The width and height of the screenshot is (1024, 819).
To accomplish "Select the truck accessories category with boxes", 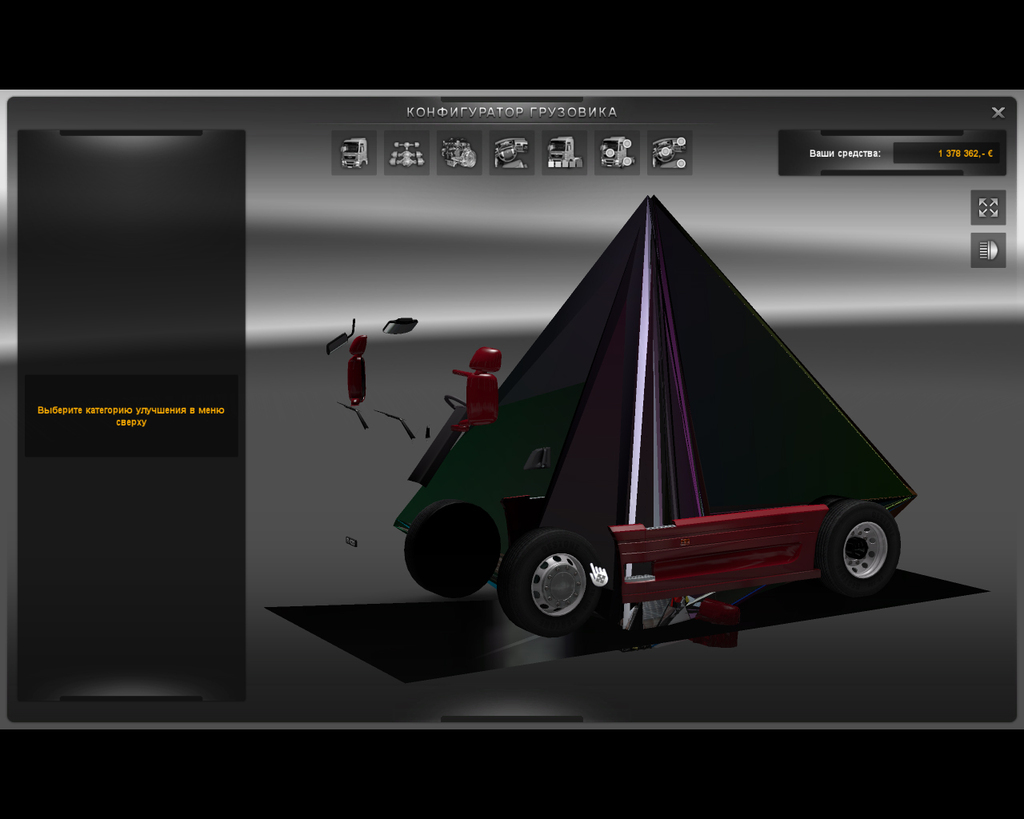I will 564,151.
